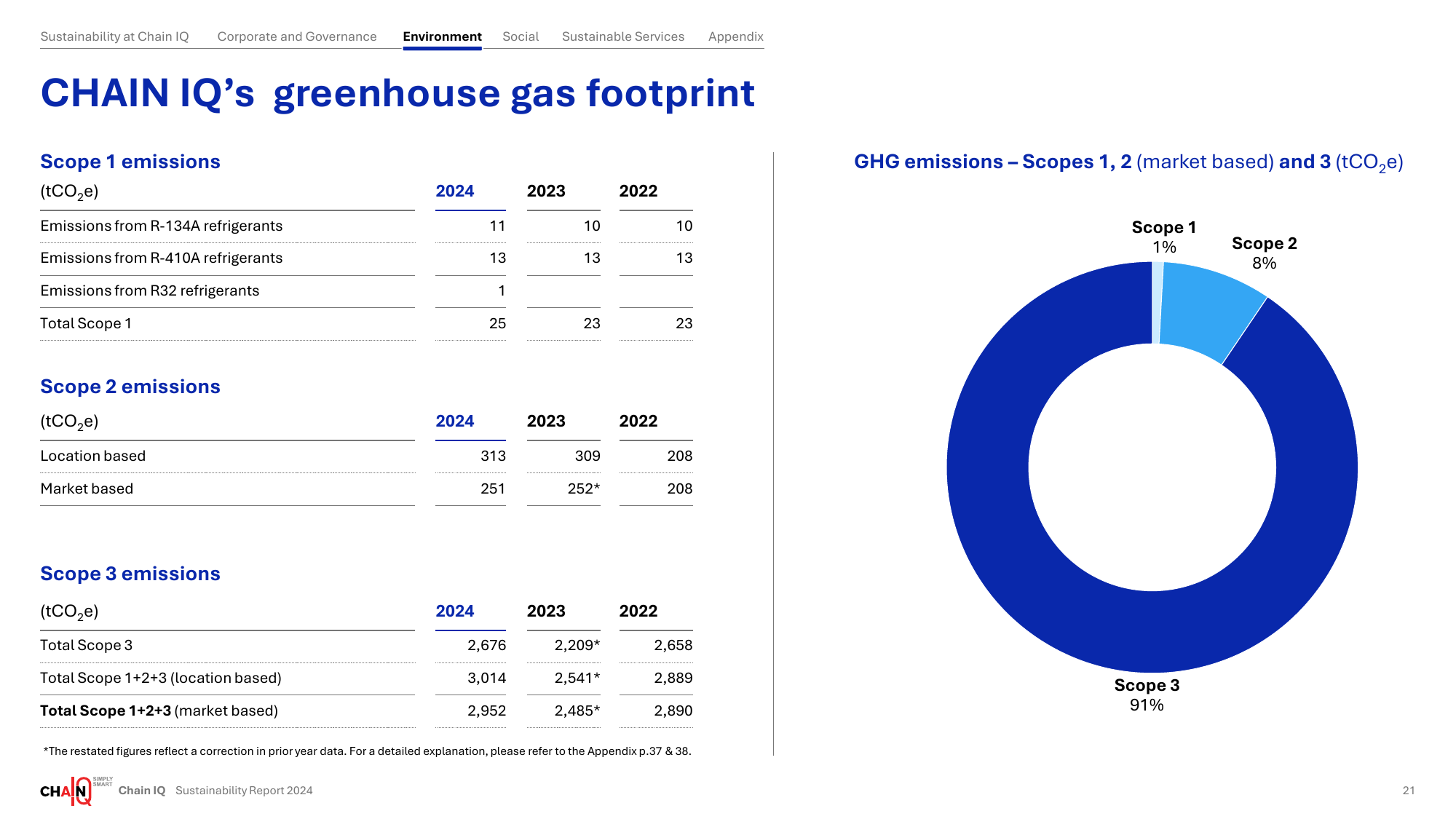
Task: Select Total Scope 1+2+3 (location based) label
Action: tap(161, 678)
